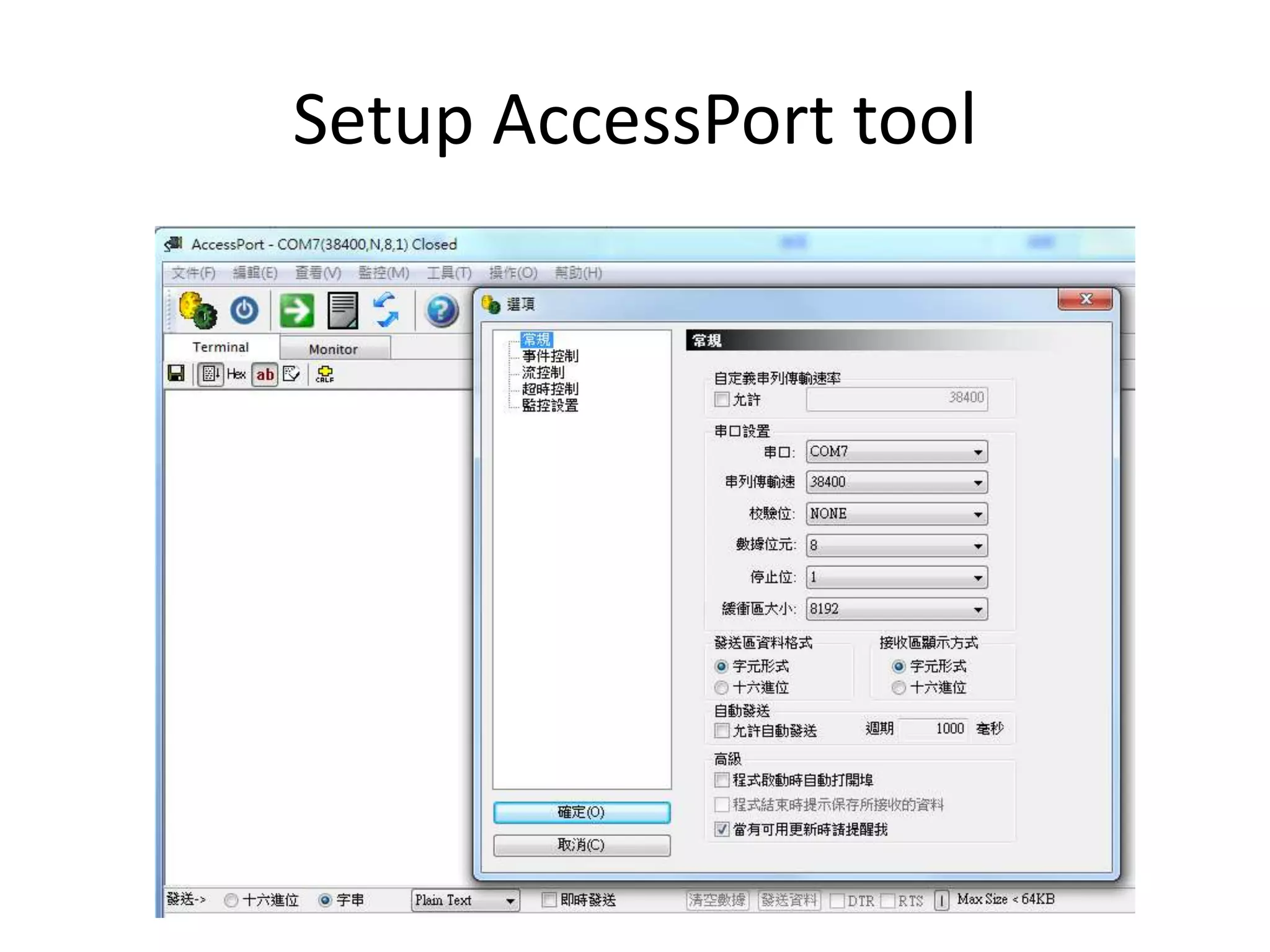The height and width of the screenshot is (952, 1270).
Task: Open the 校驗位 NONE dropdown
Action: 897,514
